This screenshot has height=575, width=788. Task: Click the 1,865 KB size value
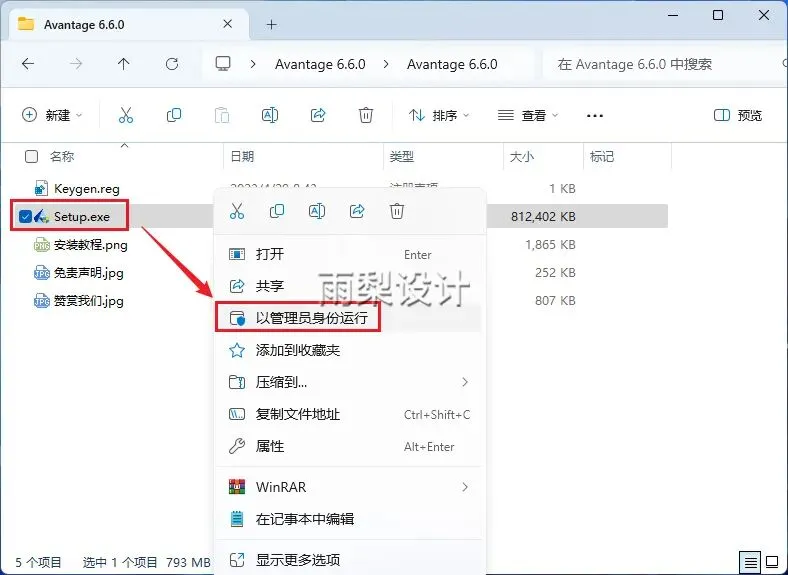point(550,245)
